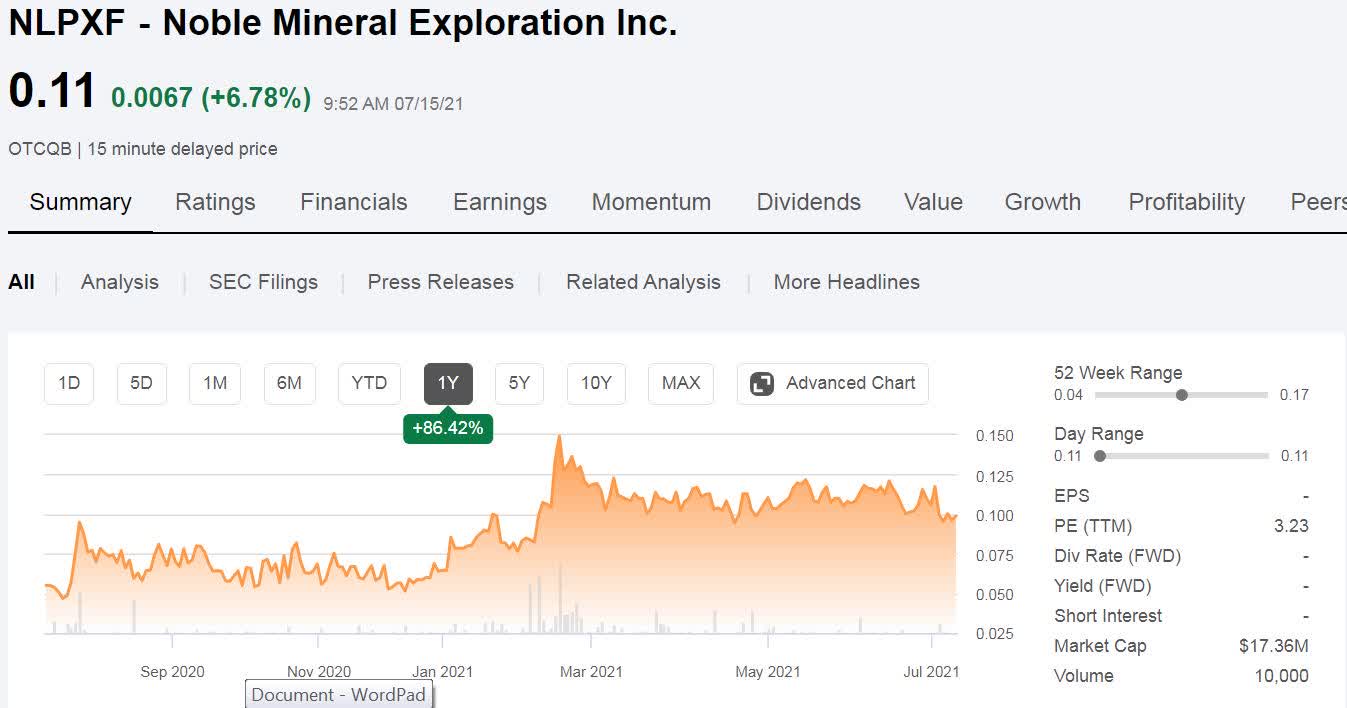Image resolution: width=1347 pixels, height=708 pixels.
Task: Select the 1D chart range
Action: 69,383
